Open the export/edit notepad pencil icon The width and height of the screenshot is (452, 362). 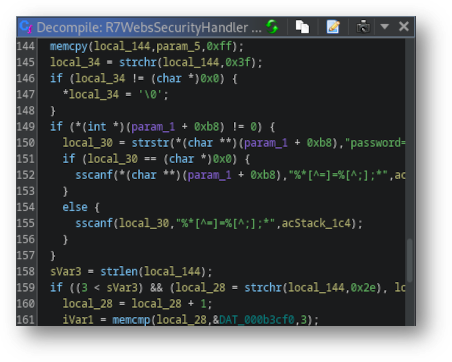(333, 27)
